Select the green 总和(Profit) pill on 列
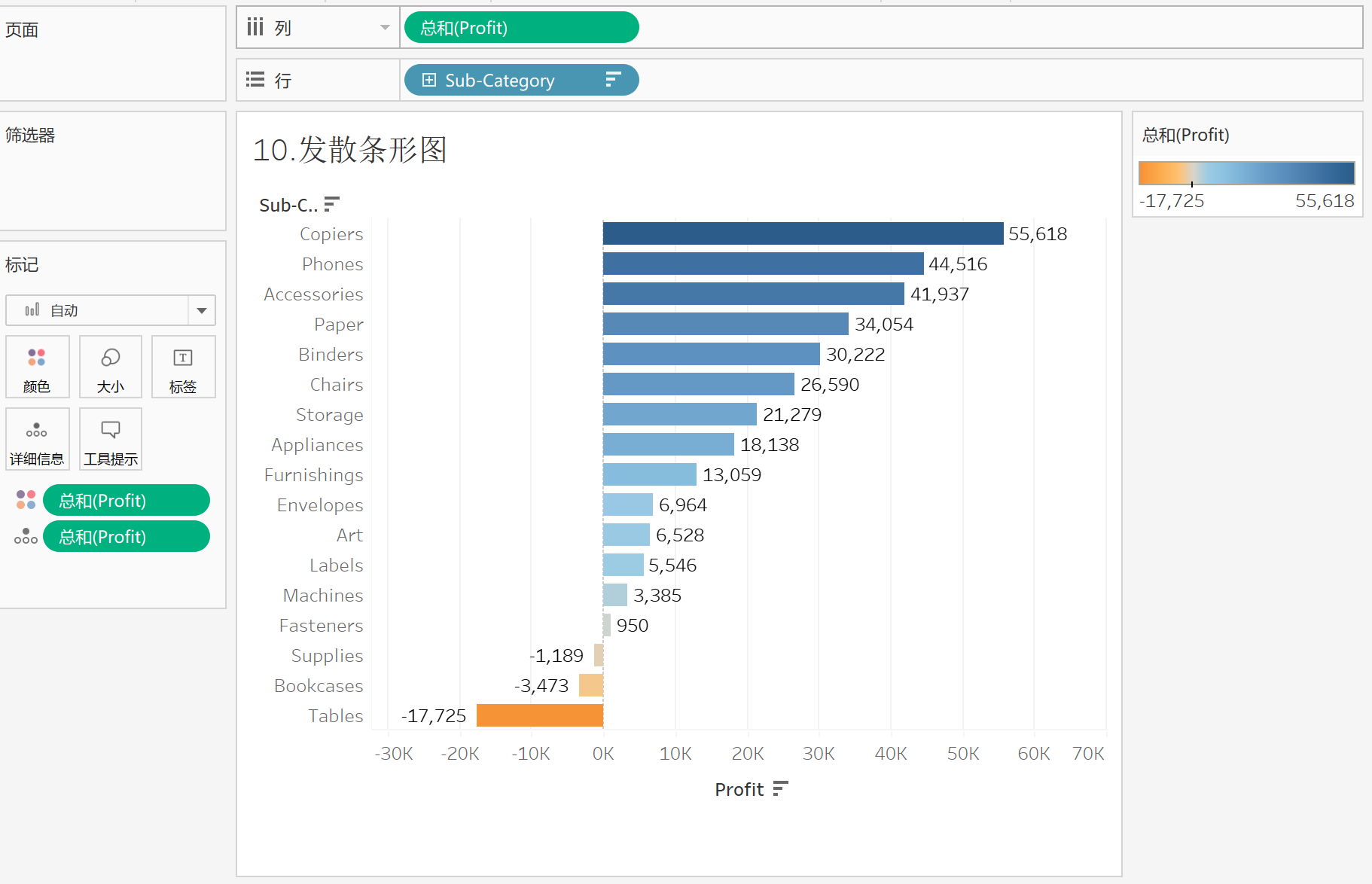 [x=520, y=26]
